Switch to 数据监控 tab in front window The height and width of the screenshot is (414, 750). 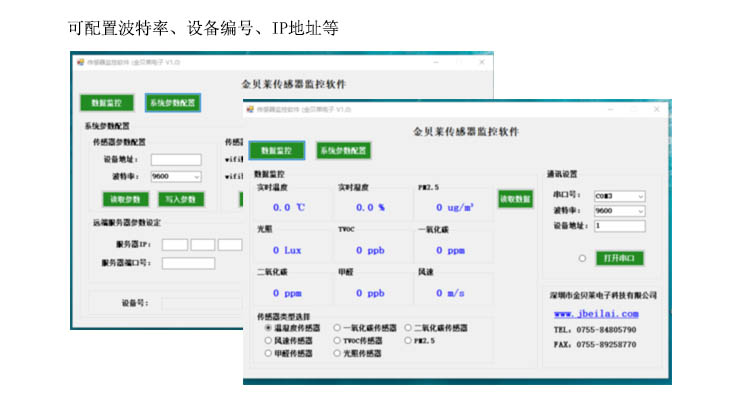pos(276,150)
